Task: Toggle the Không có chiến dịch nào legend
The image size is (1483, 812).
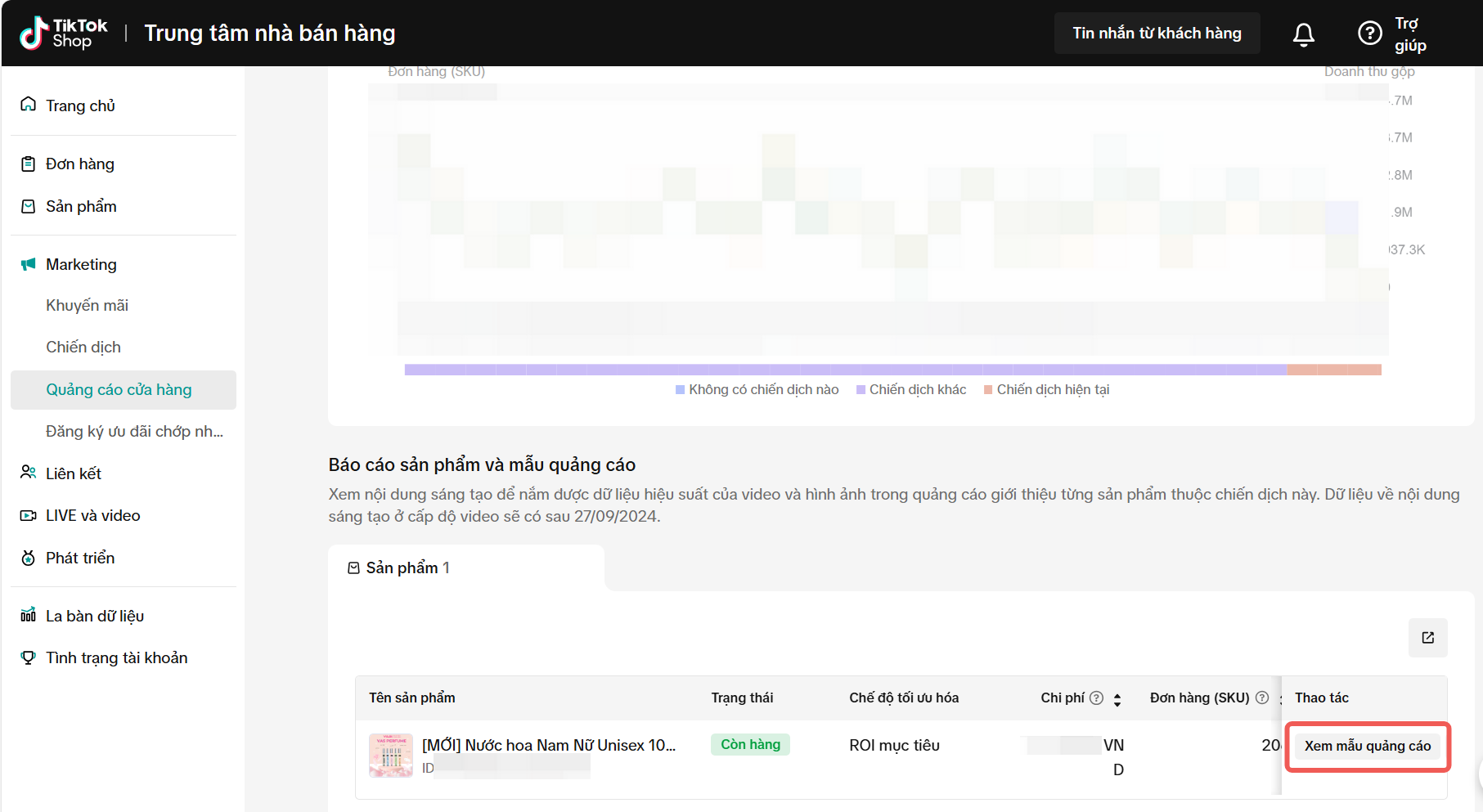Action: click(x=757, y=389)
